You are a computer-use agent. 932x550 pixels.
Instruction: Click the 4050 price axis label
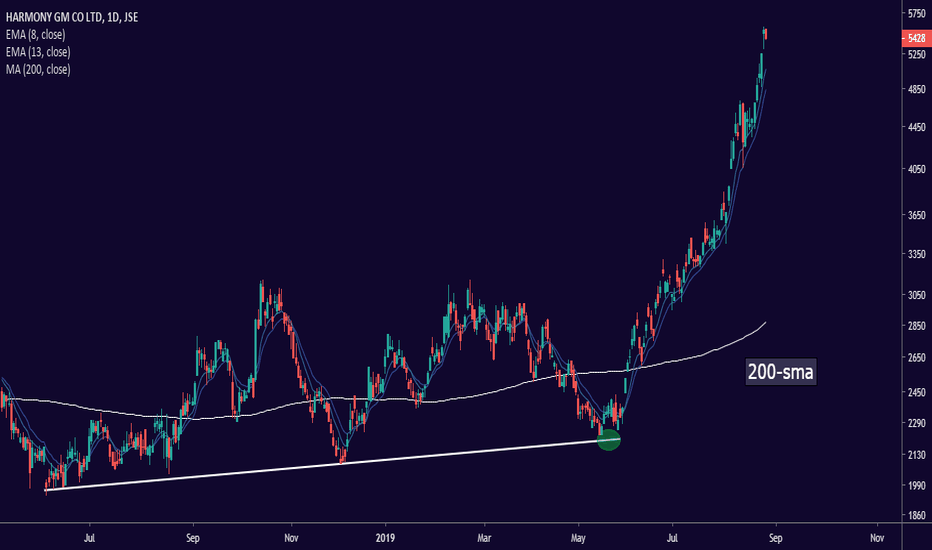point(917,169)
